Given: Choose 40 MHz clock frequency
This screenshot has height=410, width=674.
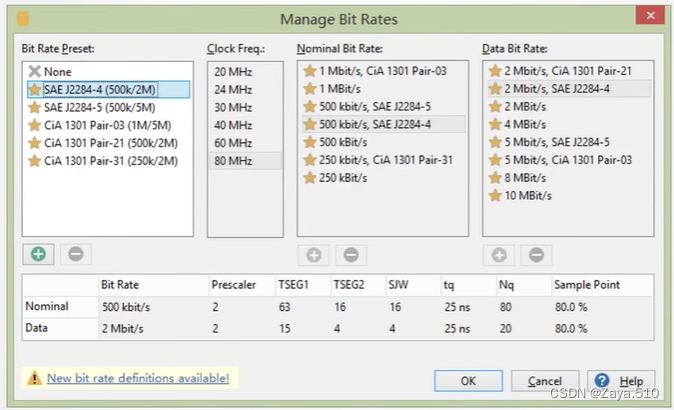Looking at the screenshot, I should click(x=245, y=125).
